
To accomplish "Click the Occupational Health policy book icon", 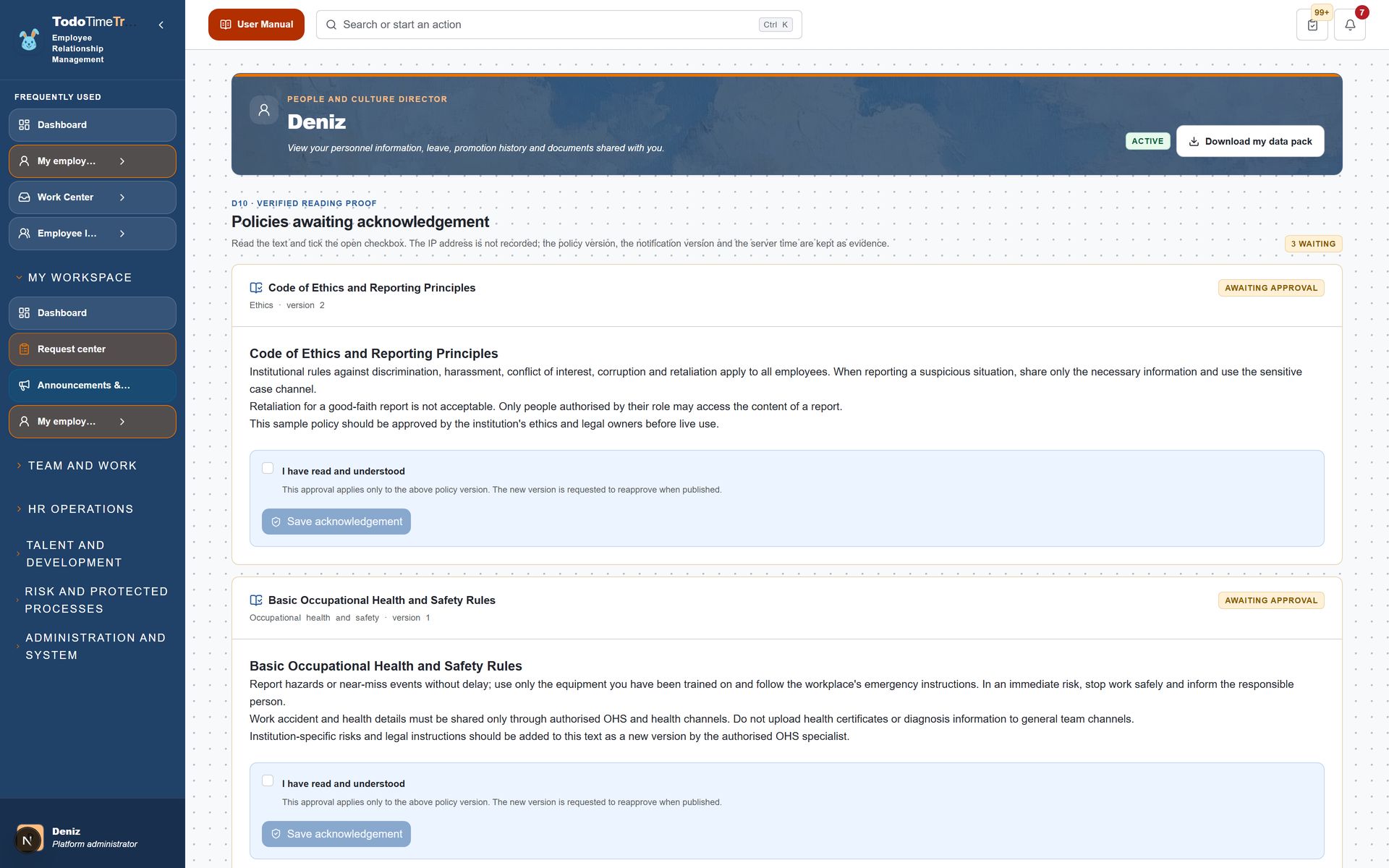I will (256, 600).
